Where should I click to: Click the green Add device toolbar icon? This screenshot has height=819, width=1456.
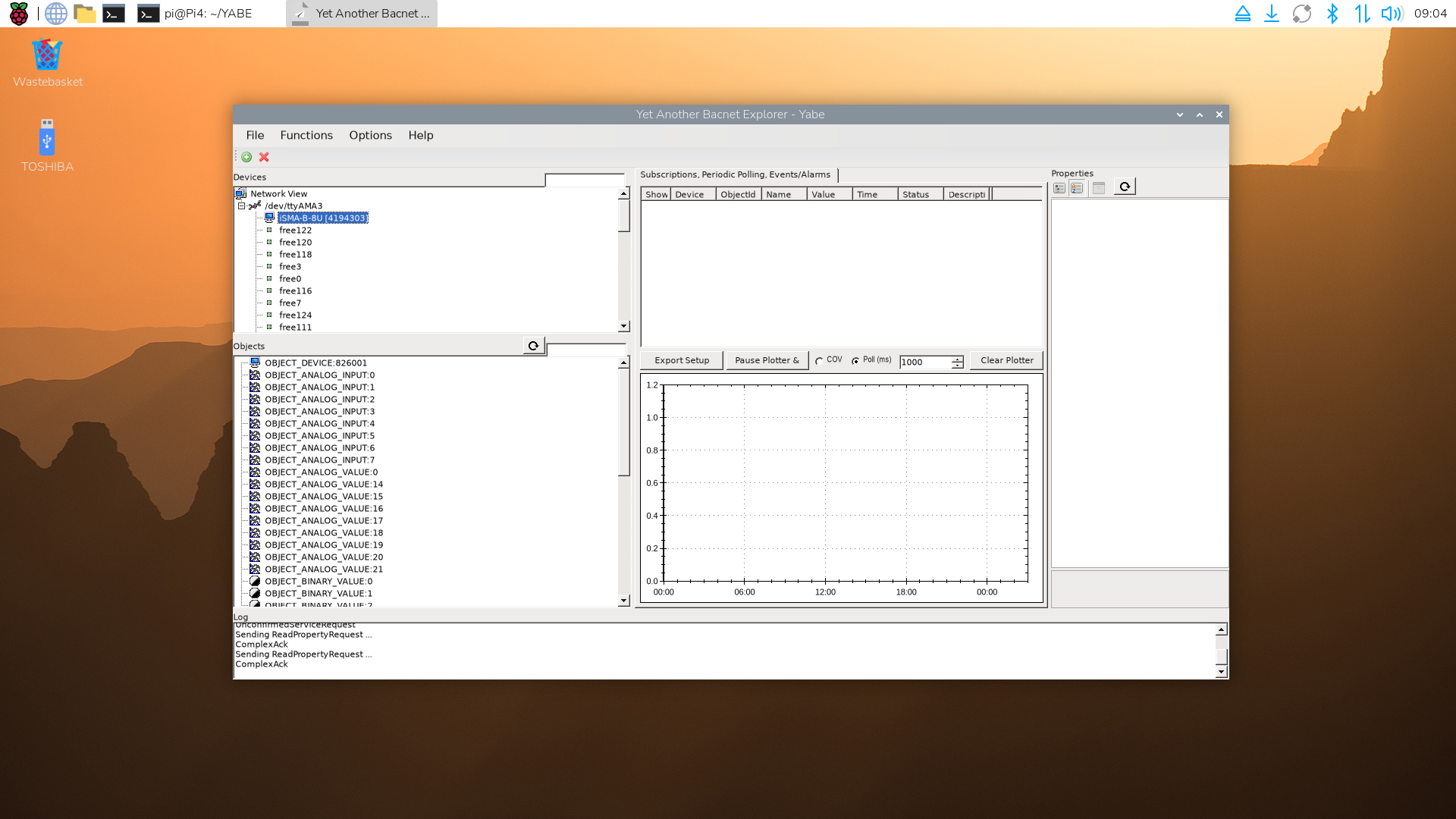click(246, 157)
